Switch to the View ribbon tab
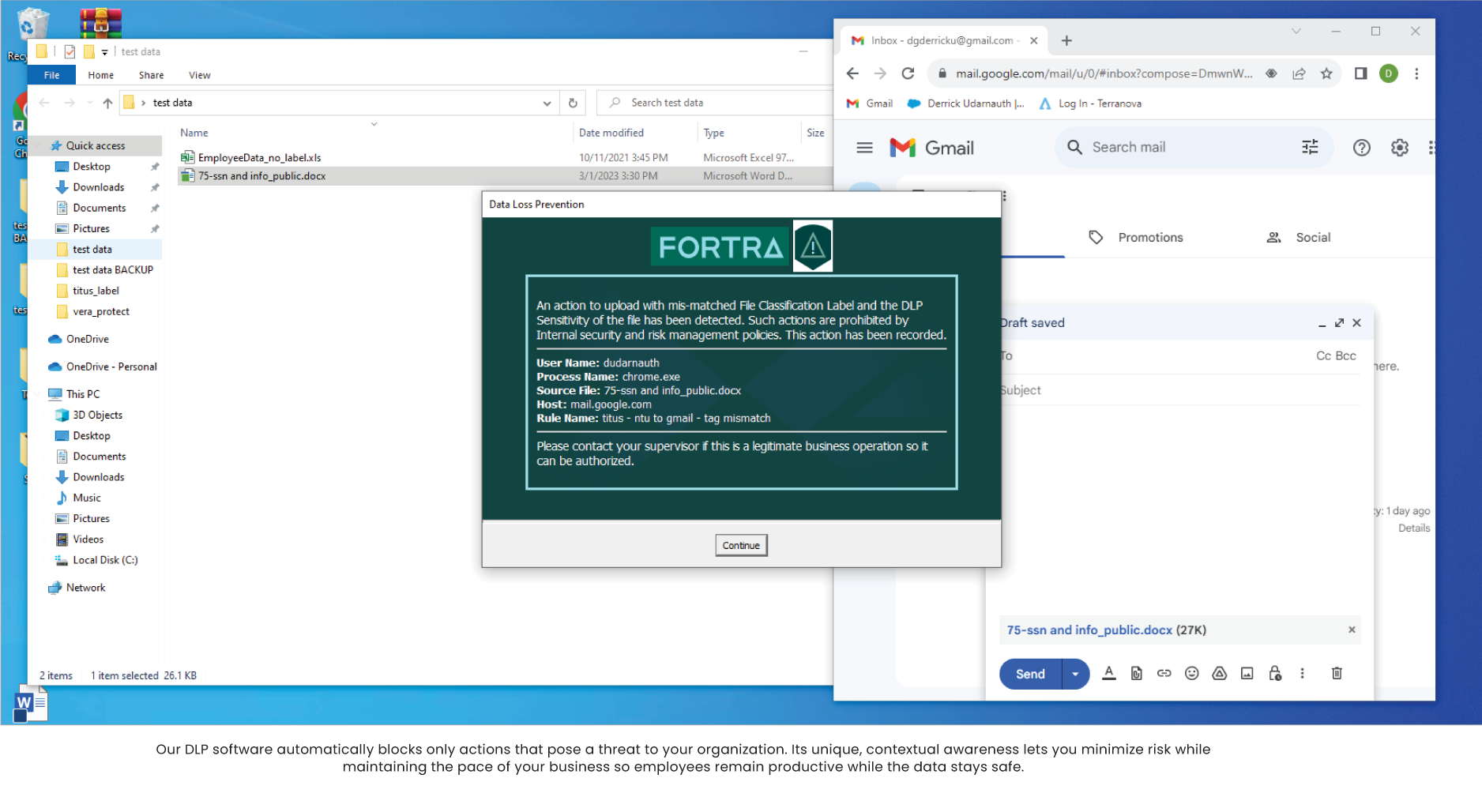This screenshot has height=812, width=1482. 198,74
